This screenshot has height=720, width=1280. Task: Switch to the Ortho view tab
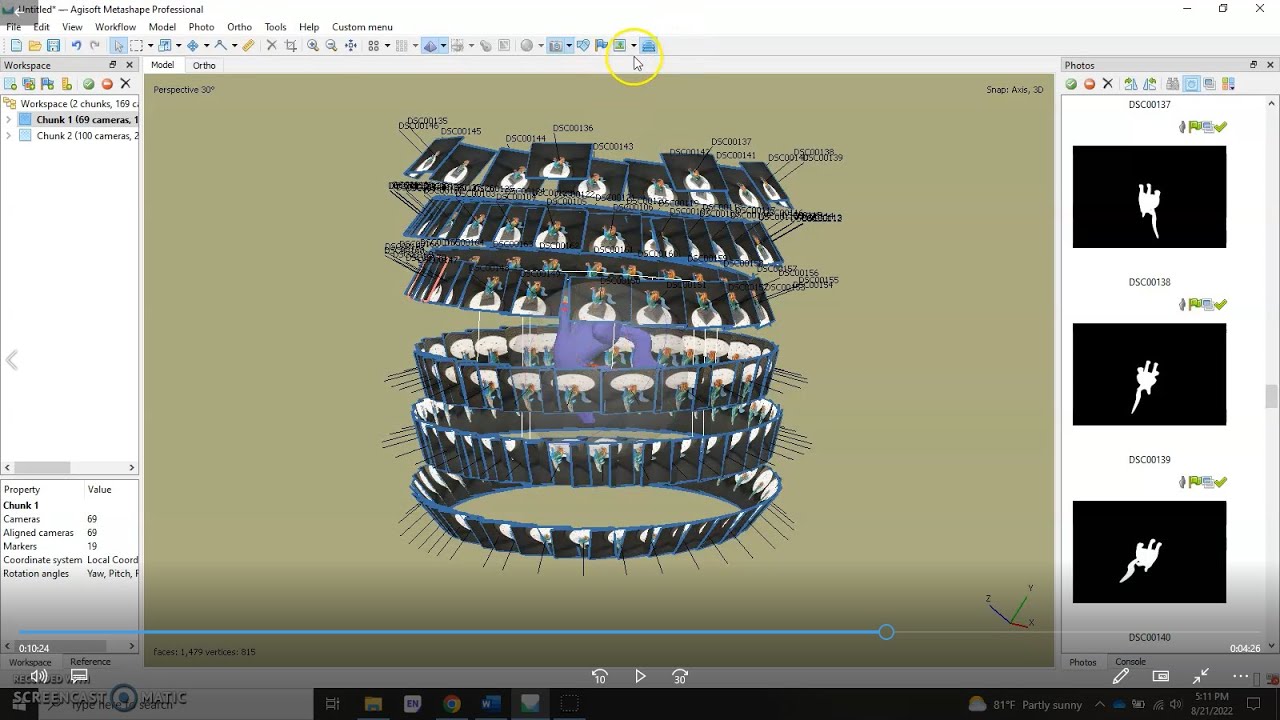click(204, 65)
